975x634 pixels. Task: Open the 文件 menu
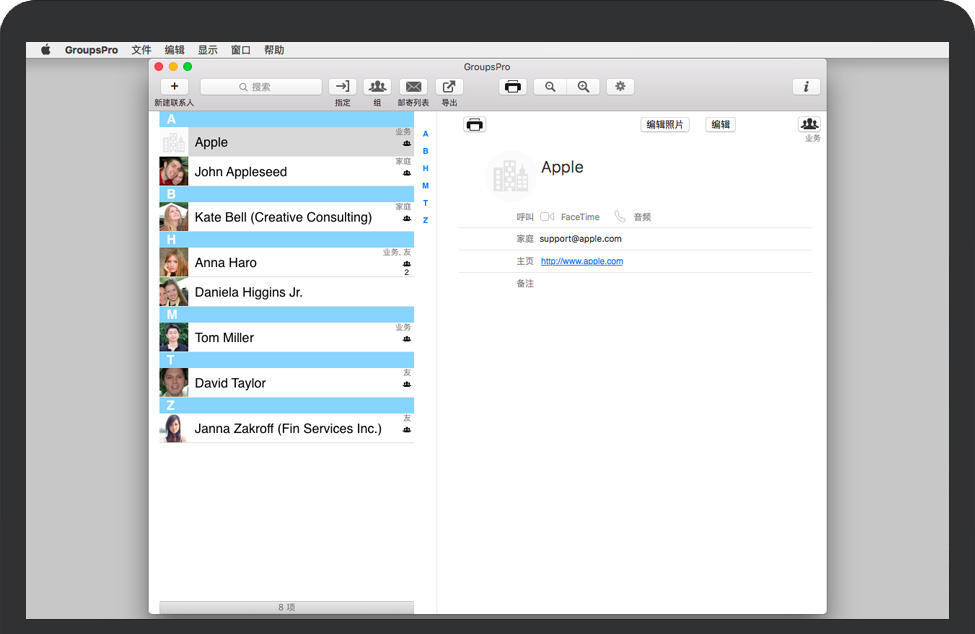pyautogui.click(x=141, y=50)
